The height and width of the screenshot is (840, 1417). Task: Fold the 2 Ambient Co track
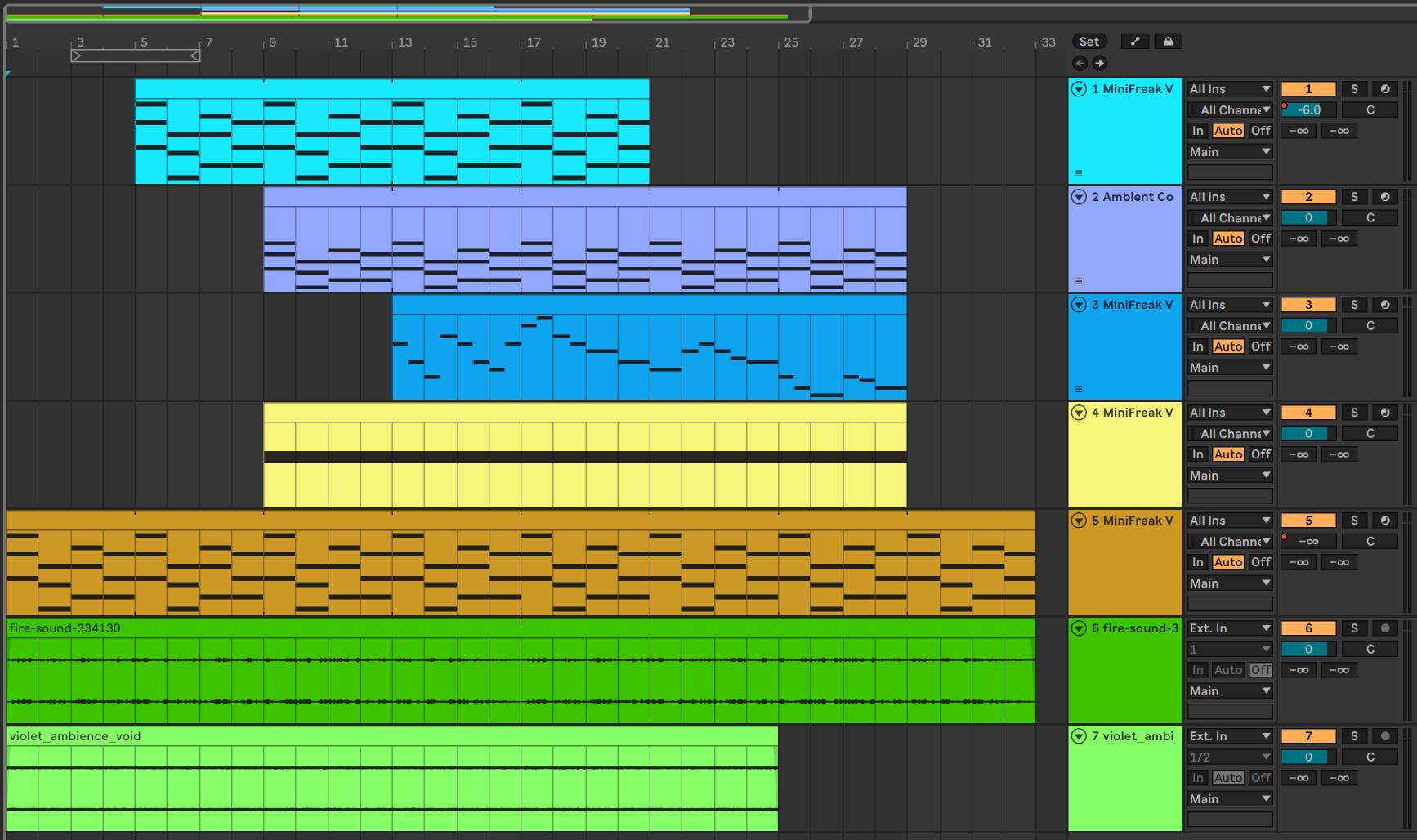(1079, 197)
